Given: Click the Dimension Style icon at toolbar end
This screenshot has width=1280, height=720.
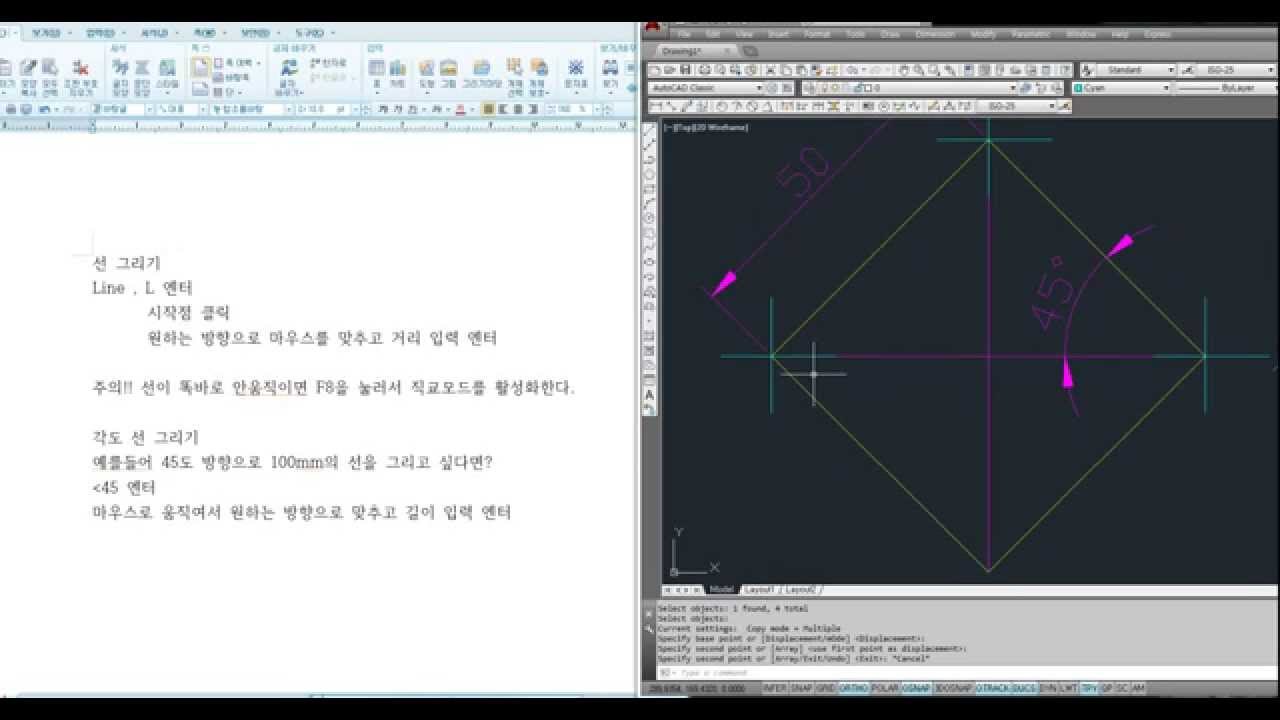Looking at the screenshot, I should (1065, 106).
